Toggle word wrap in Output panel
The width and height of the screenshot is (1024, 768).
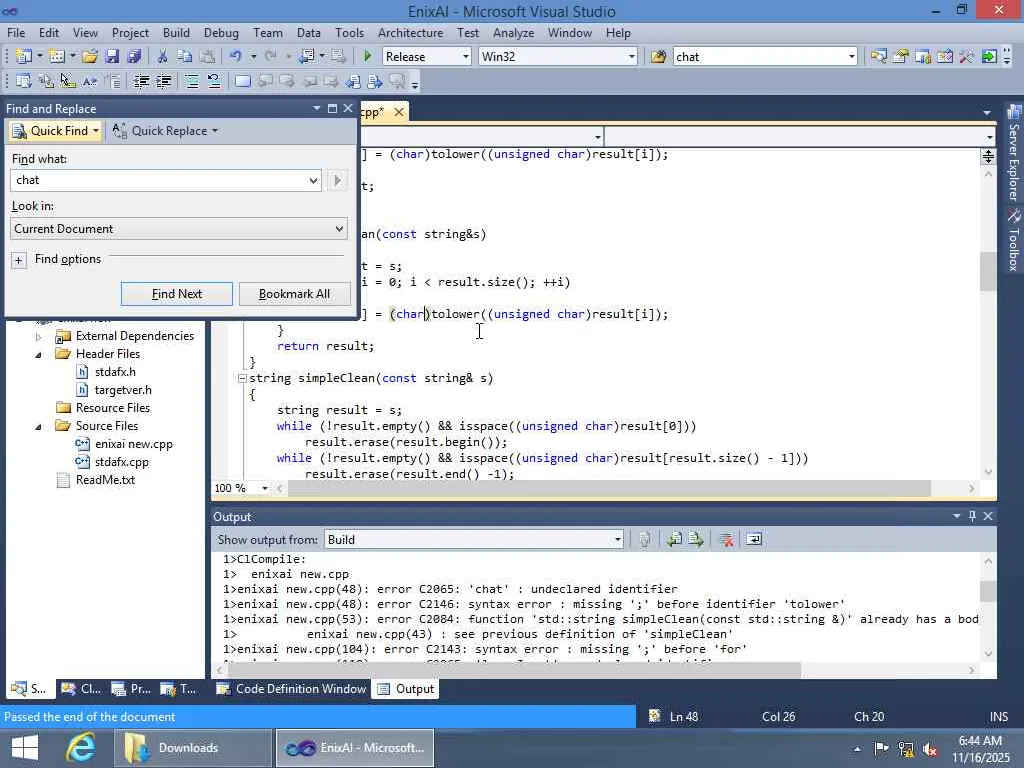(x=754, y=540)
